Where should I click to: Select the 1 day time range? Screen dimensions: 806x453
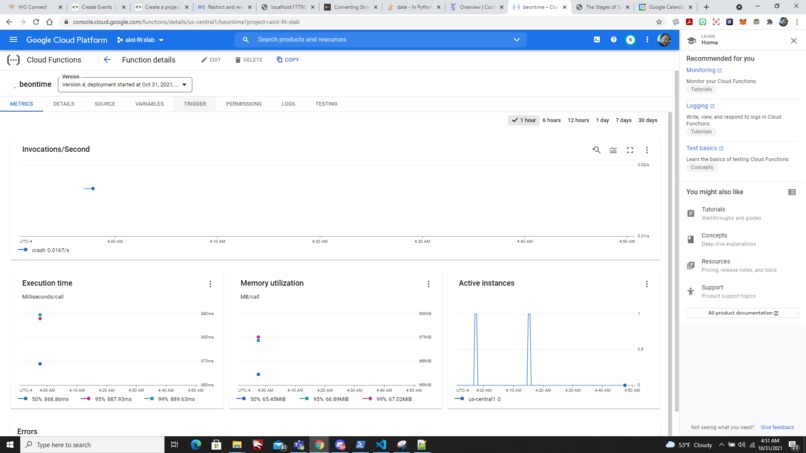pyautogui.click(x=602, y=120)
